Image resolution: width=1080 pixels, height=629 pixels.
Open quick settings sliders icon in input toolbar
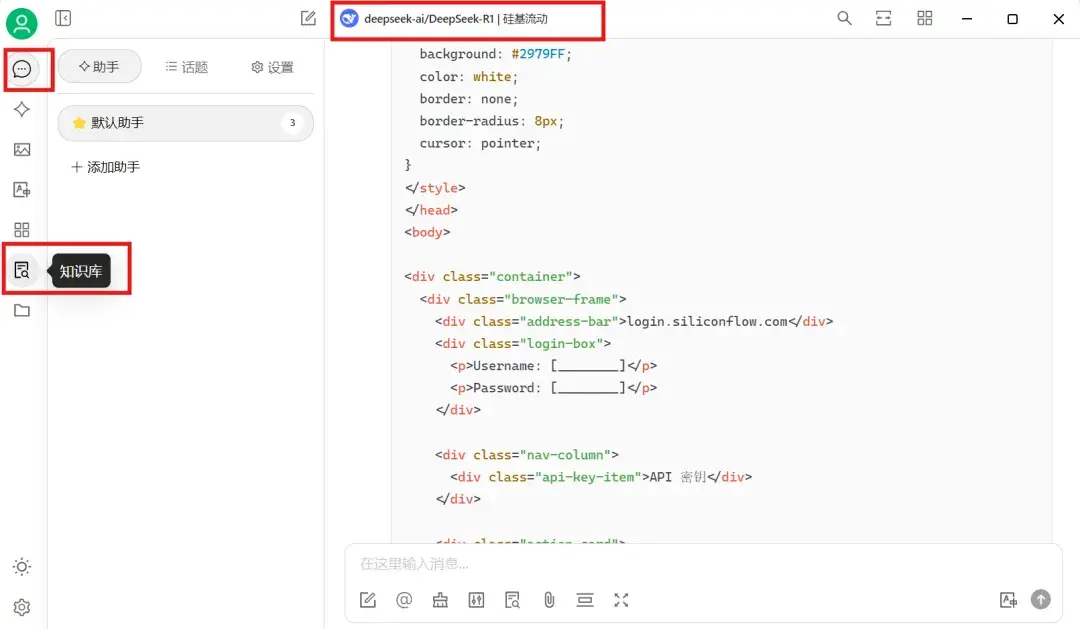477,600
